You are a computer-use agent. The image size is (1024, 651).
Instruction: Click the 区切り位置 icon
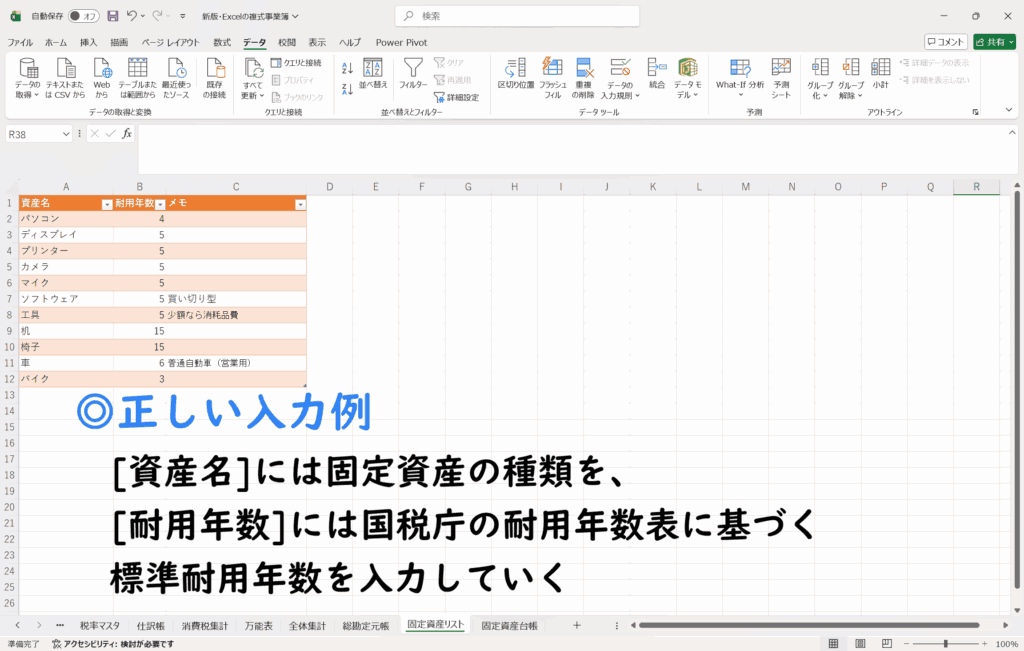click(516, 69)
